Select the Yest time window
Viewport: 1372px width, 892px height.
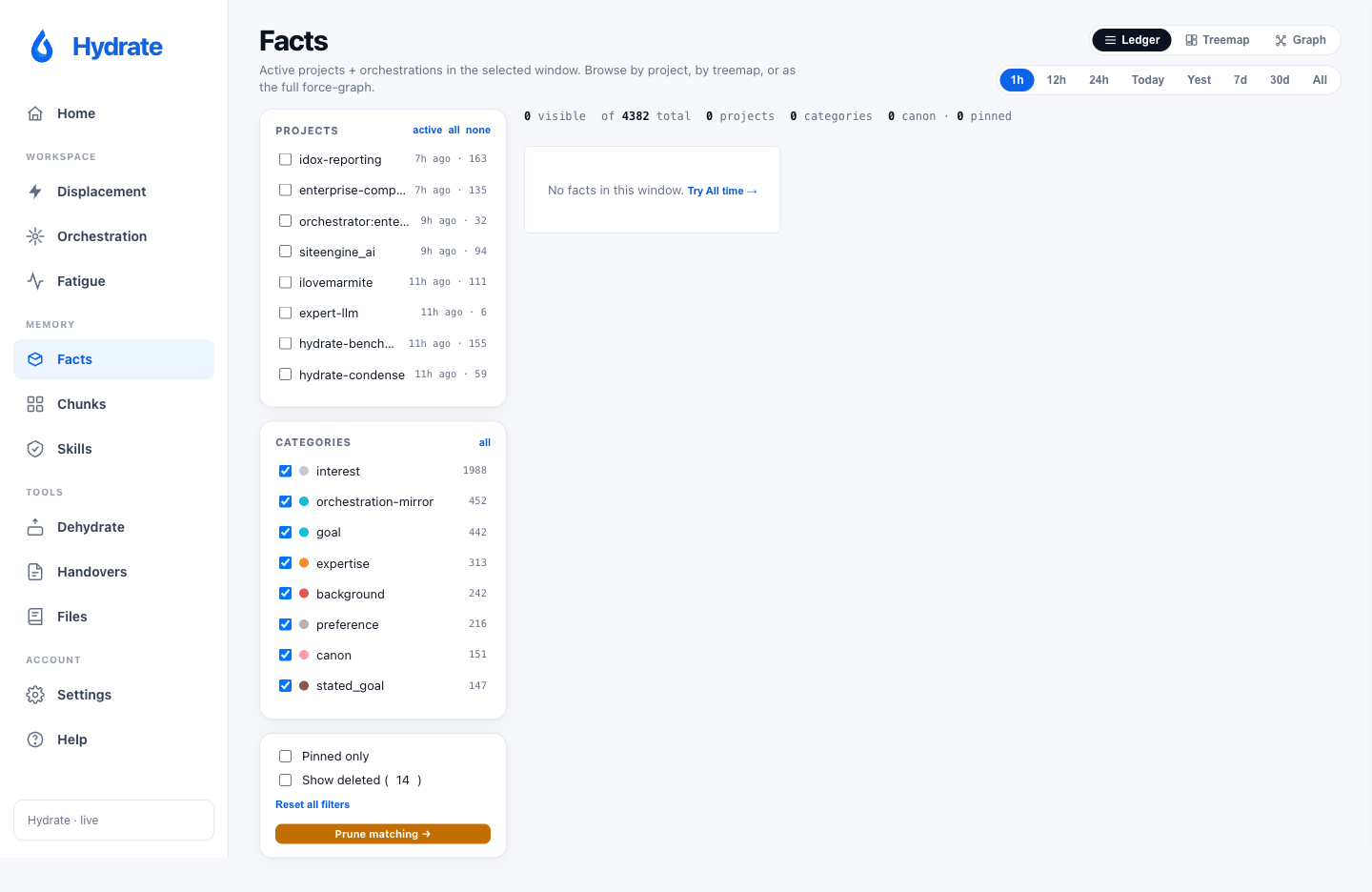(1199, 80)
